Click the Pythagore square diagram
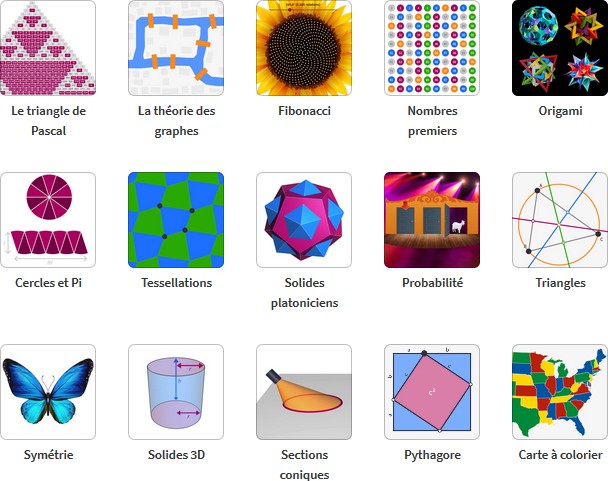 432,392
